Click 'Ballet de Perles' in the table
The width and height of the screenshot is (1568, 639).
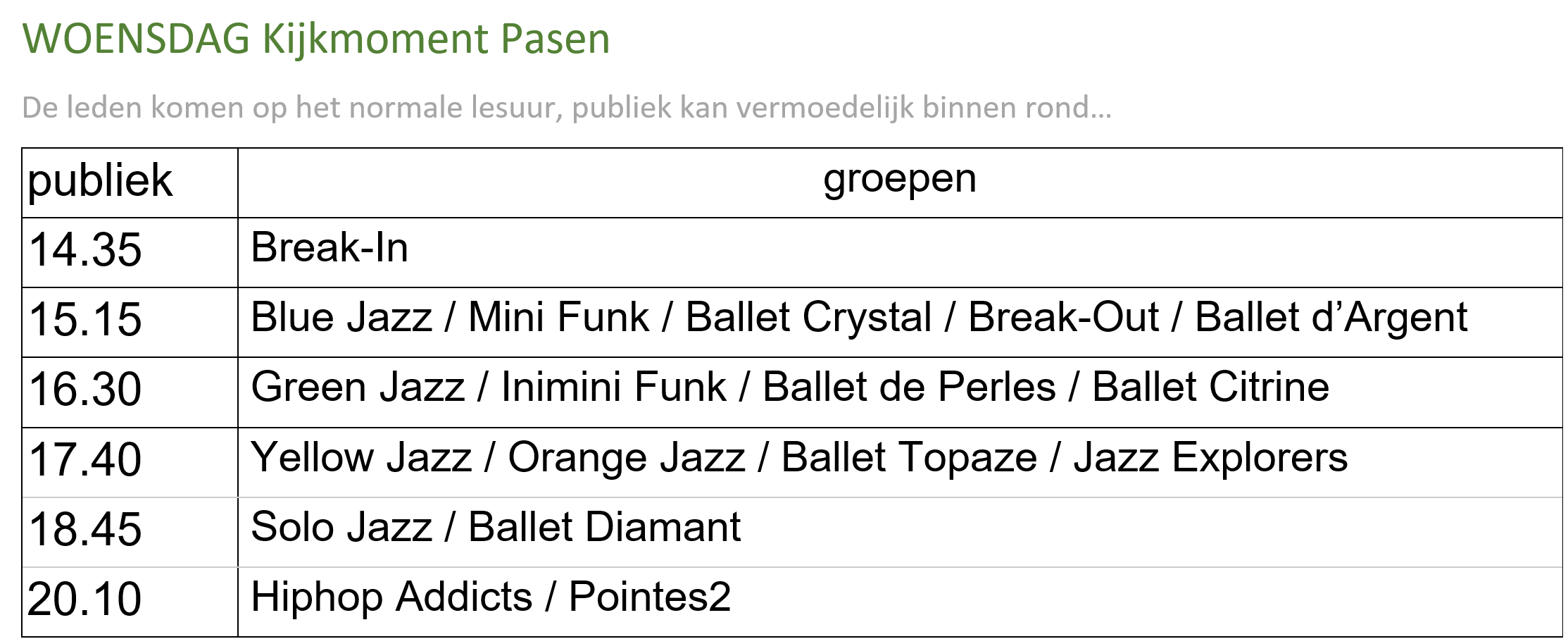coord(909,387)
